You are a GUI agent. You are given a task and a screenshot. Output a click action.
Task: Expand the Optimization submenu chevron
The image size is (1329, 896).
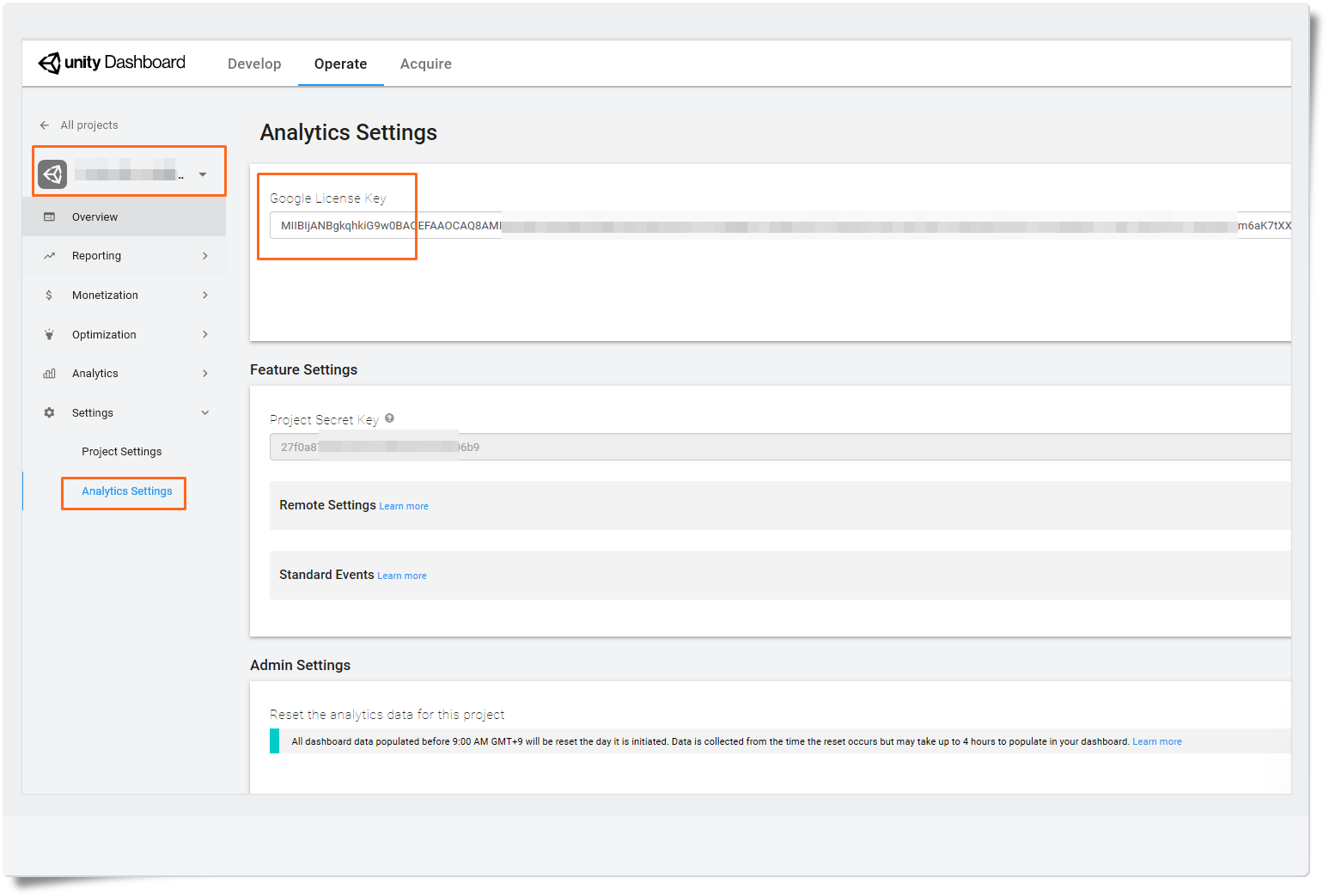[x=205, y=335]
